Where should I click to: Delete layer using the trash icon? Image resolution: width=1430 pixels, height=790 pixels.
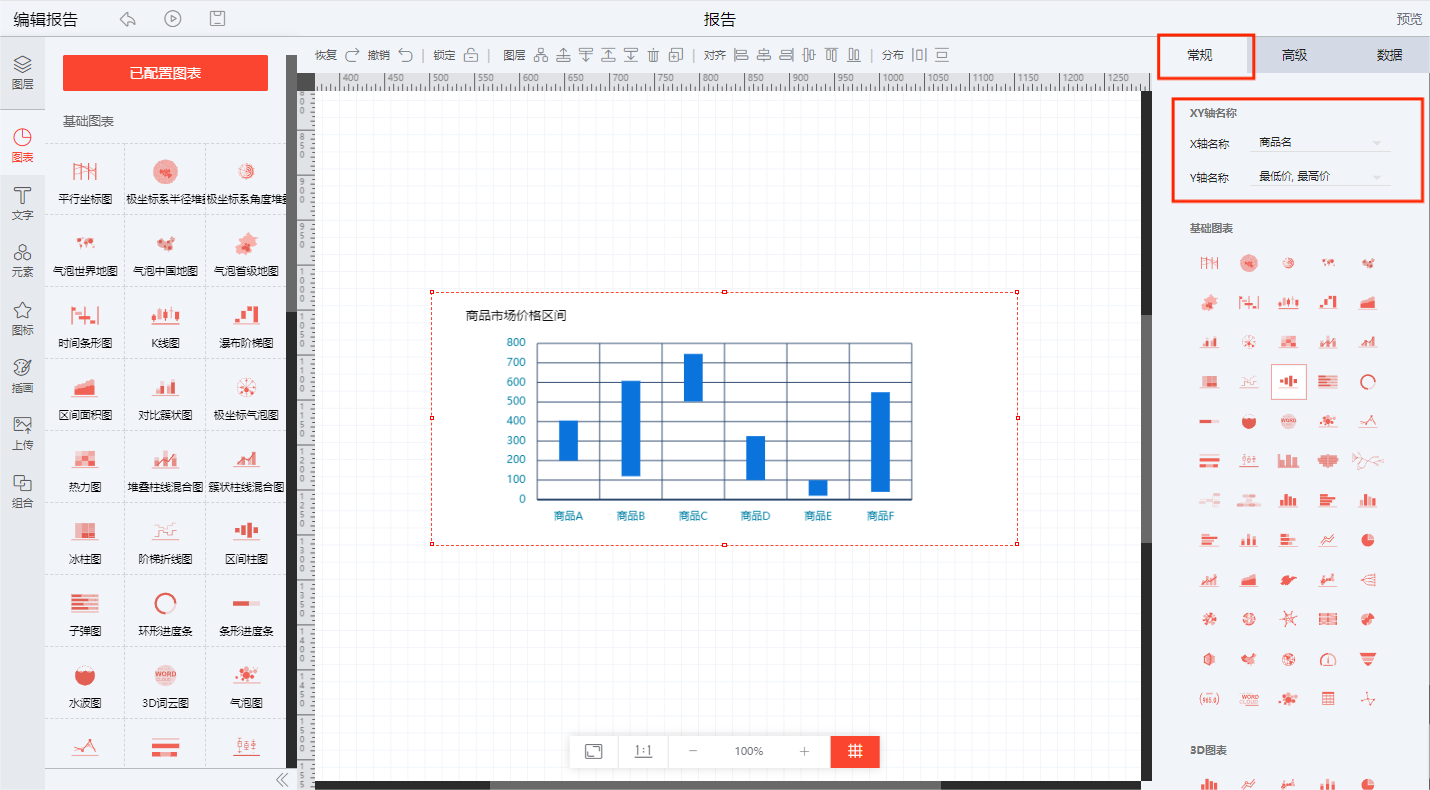click(653, 55)
